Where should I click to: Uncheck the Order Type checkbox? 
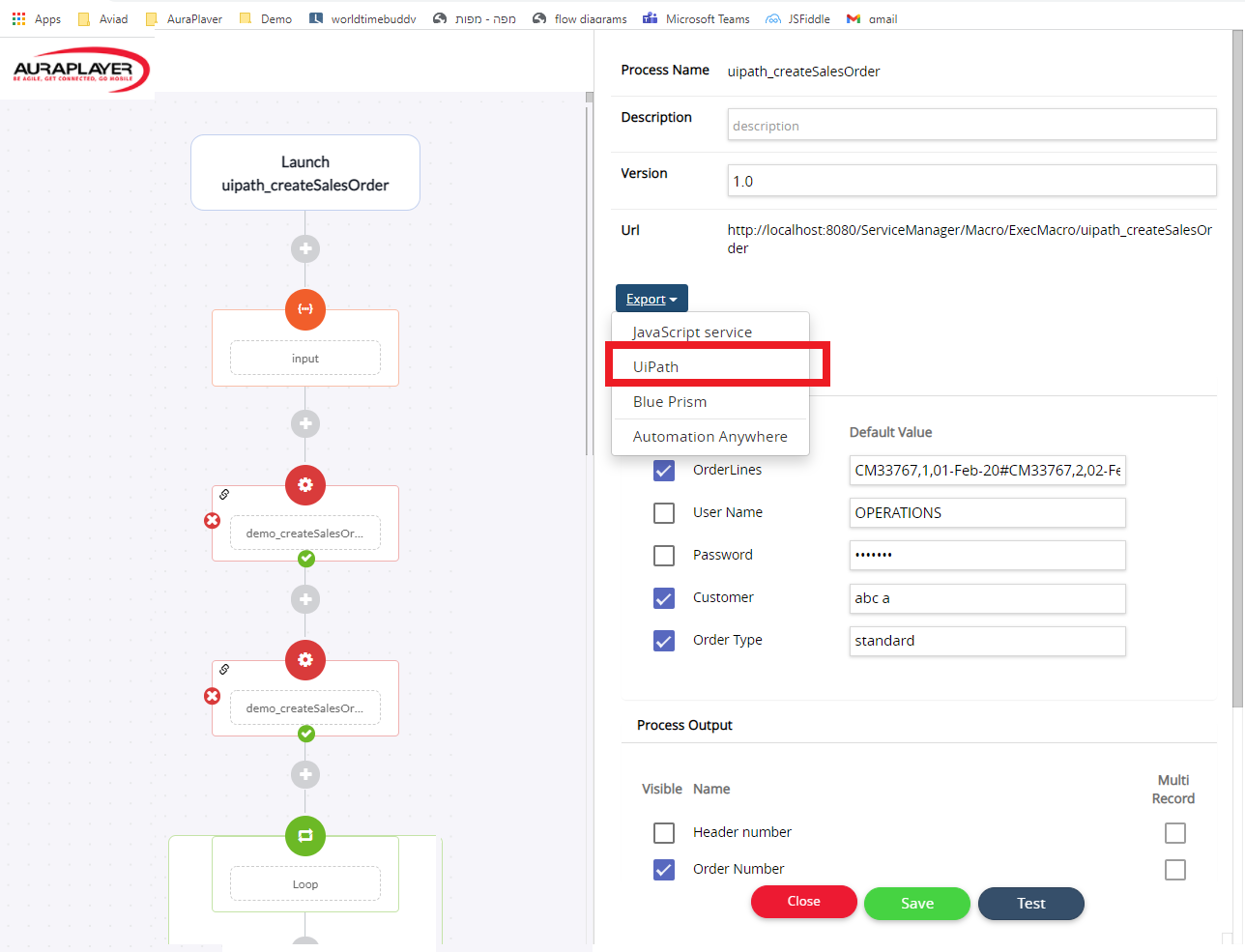(x=664, y=640)
